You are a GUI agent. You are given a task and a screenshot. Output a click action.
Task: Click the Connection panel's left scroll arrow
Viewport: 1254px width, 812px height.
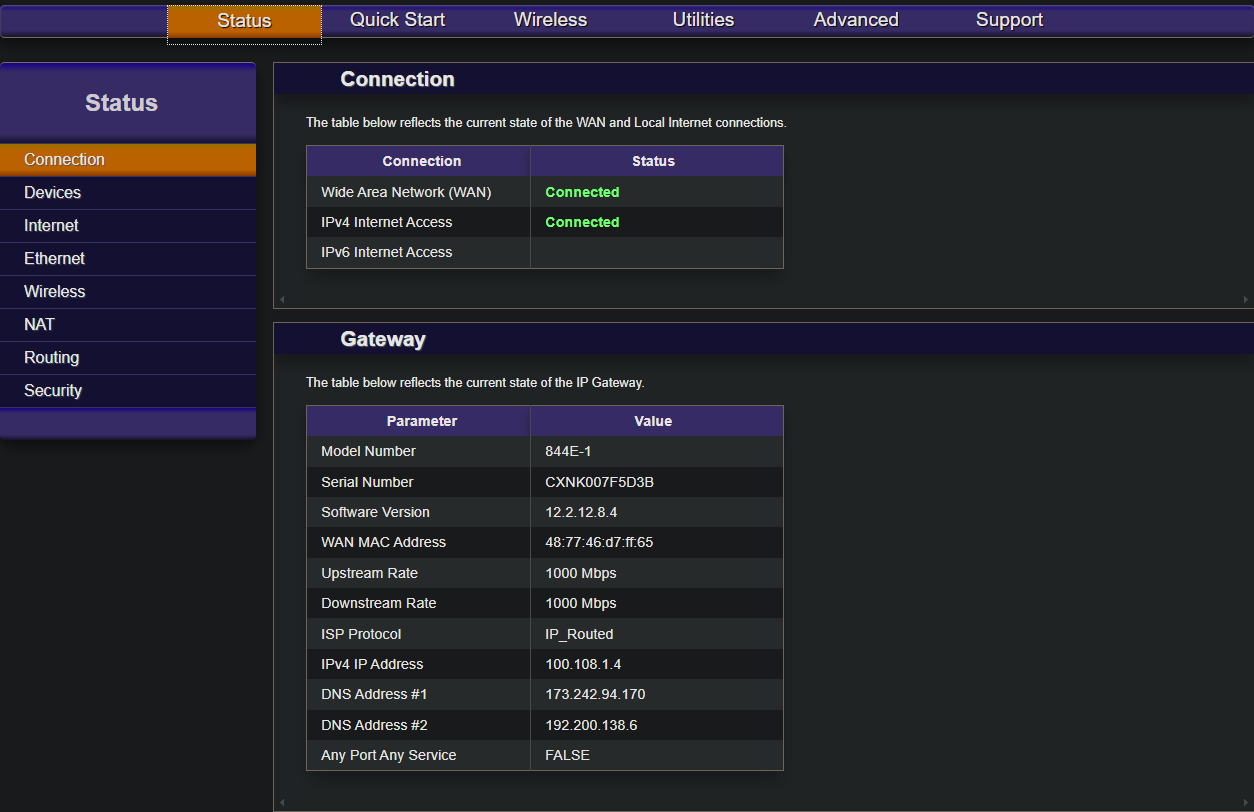click(x=282, y=299)
